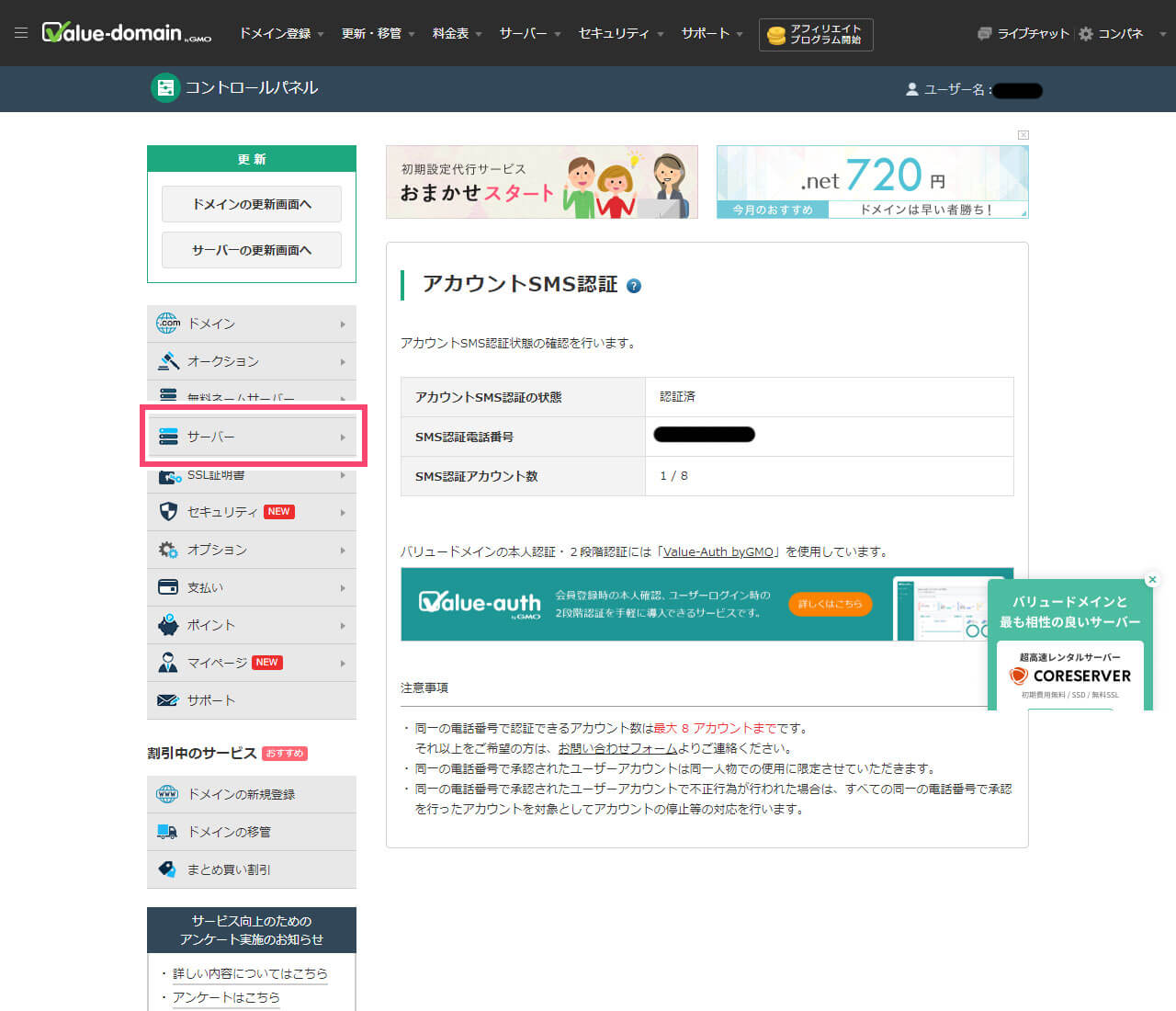This screenshot has height=1011, width=1176.
Task: Click the support envelope icon
Action: pyautogui.click(x=168, y=700)
